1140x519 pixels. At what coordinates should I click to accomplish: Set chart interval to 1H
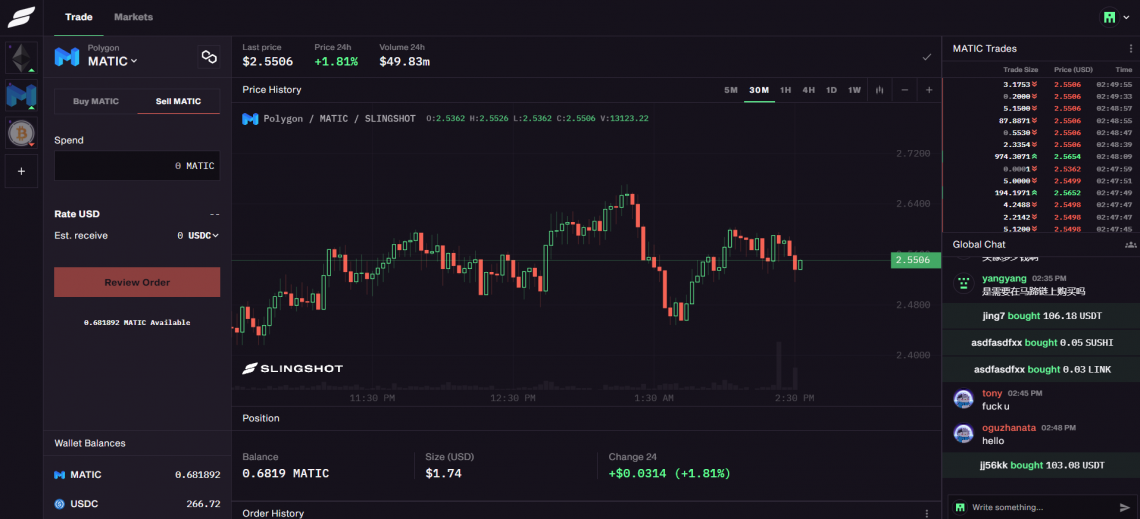point(785,90)
